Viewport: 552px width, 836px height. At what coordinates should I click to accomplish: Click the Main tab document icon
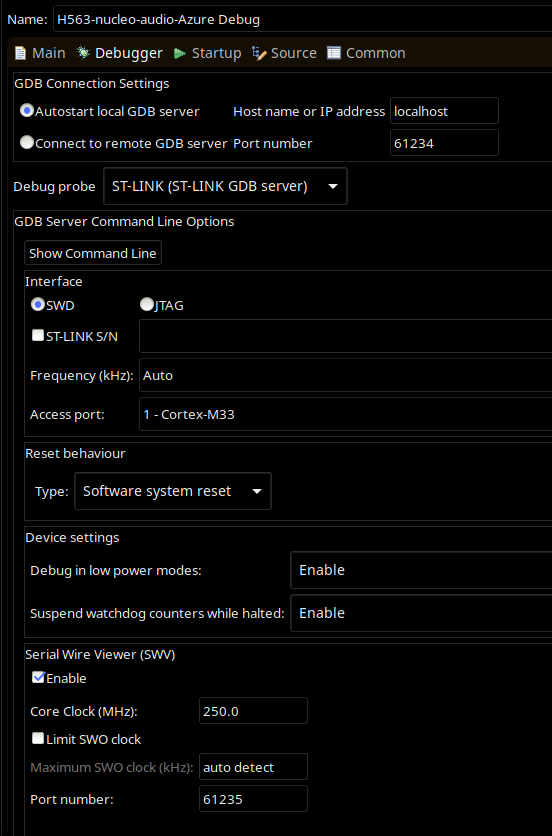point(20,53)
